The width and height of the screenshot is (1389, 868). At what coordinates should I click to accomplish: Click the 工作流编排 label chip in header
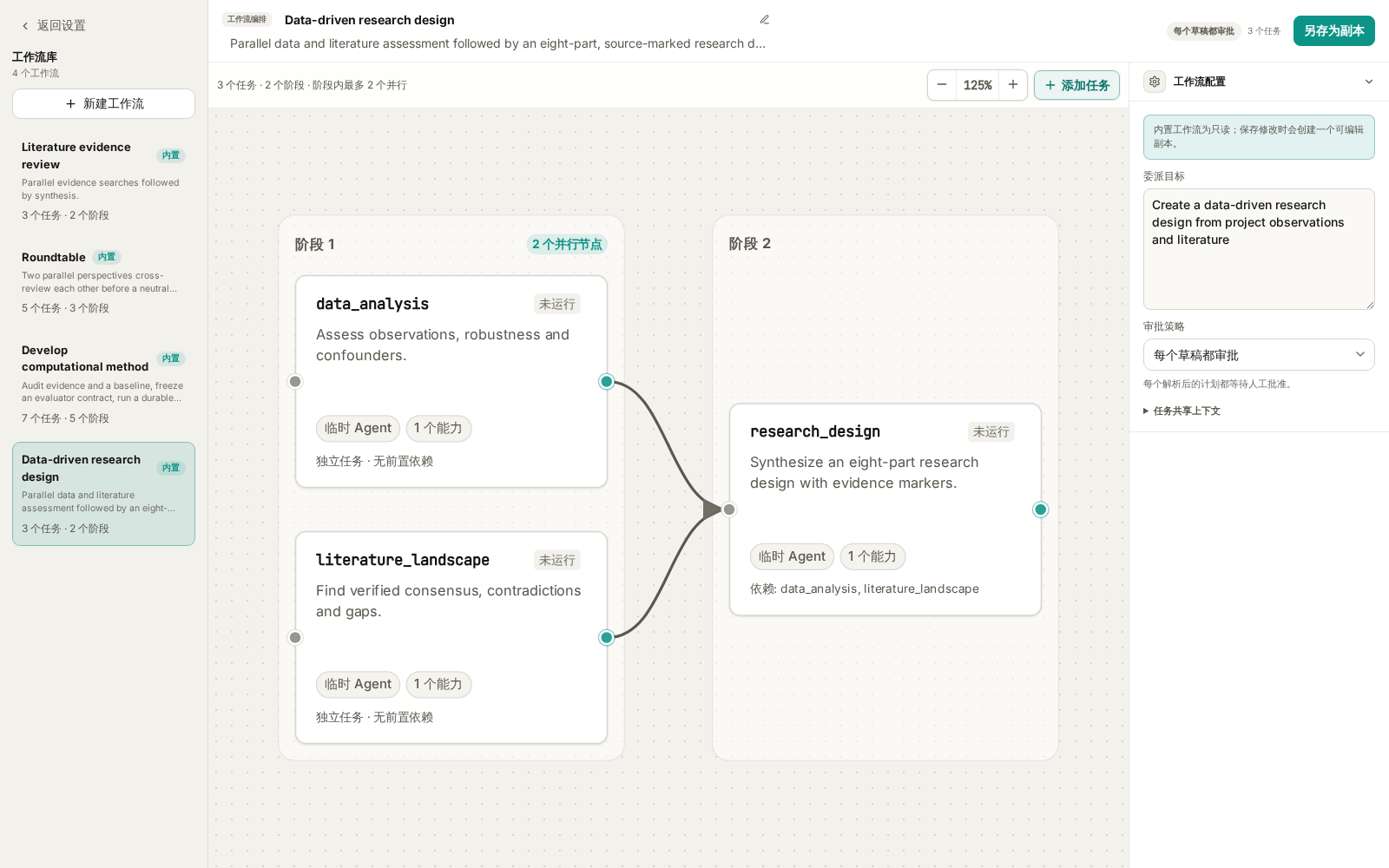click(247, 20)
